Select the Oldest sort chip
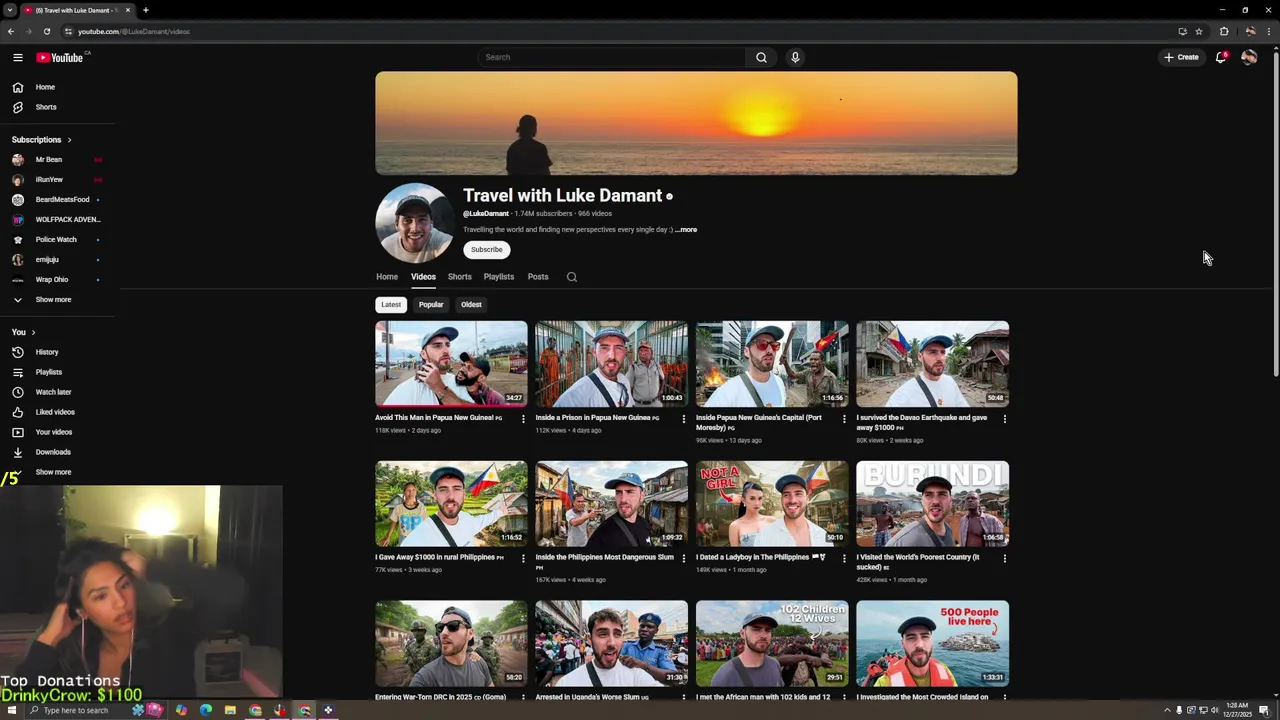Viewport: 1280px width, 720px height. click(471, 305)
